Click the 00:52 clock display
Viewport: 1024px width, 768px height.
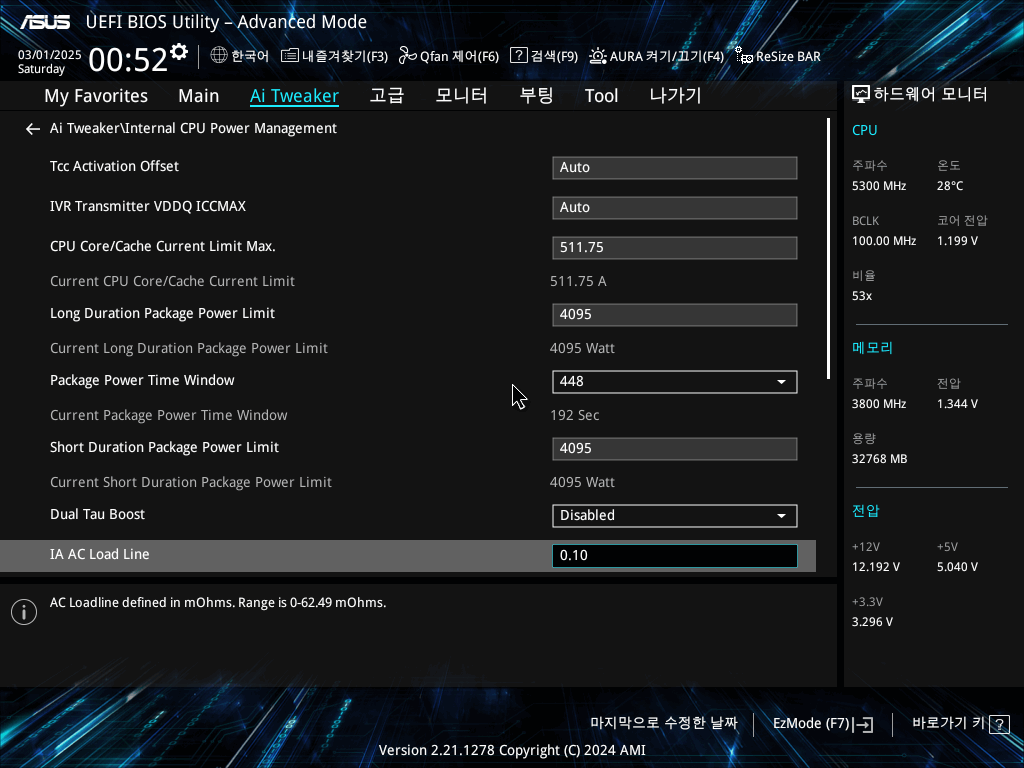point(128,59)
